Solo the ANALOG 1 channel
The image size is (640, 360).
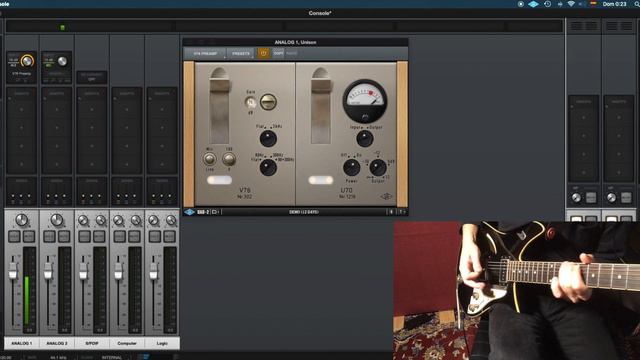pyautogui.click(x=14, y=236)
